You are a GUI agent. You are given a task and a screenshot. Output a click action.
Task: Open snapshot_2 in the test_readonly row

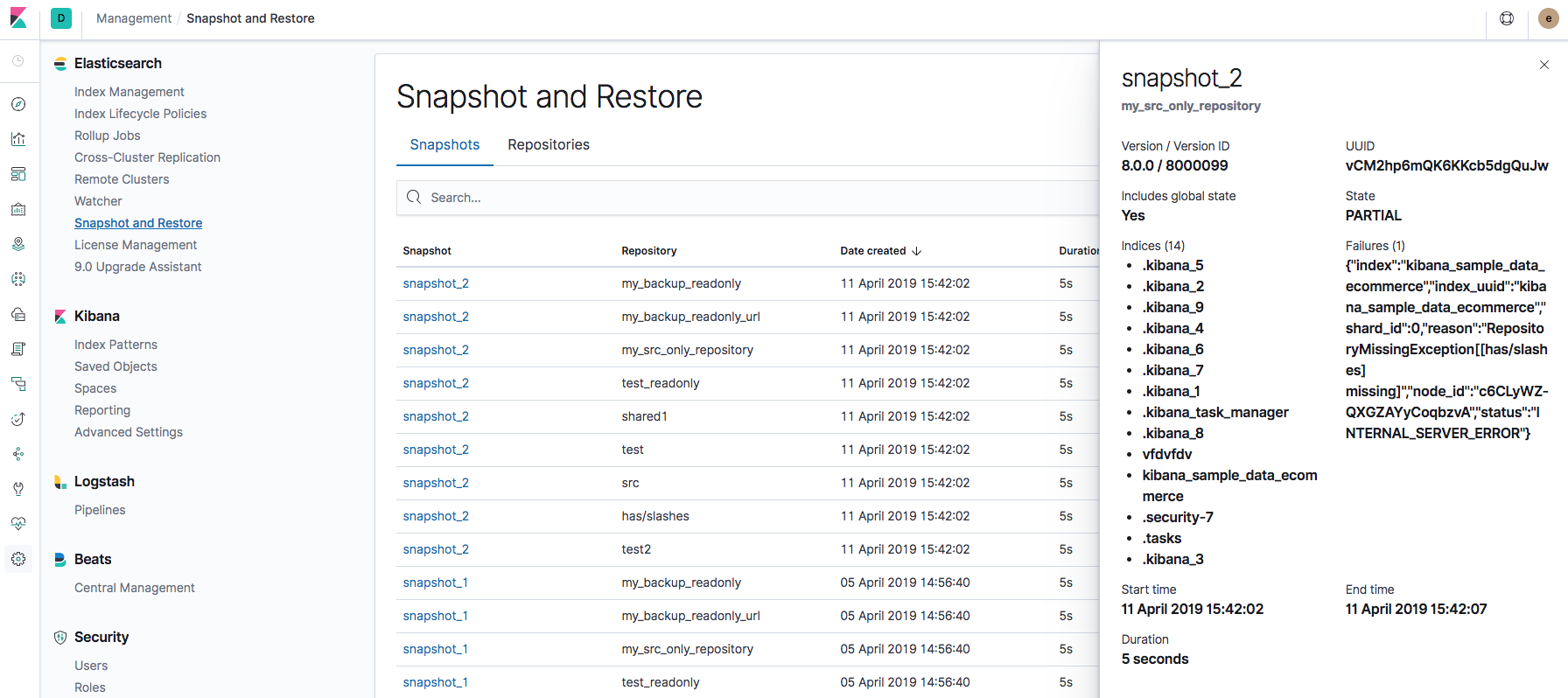(x=436, y=383)
